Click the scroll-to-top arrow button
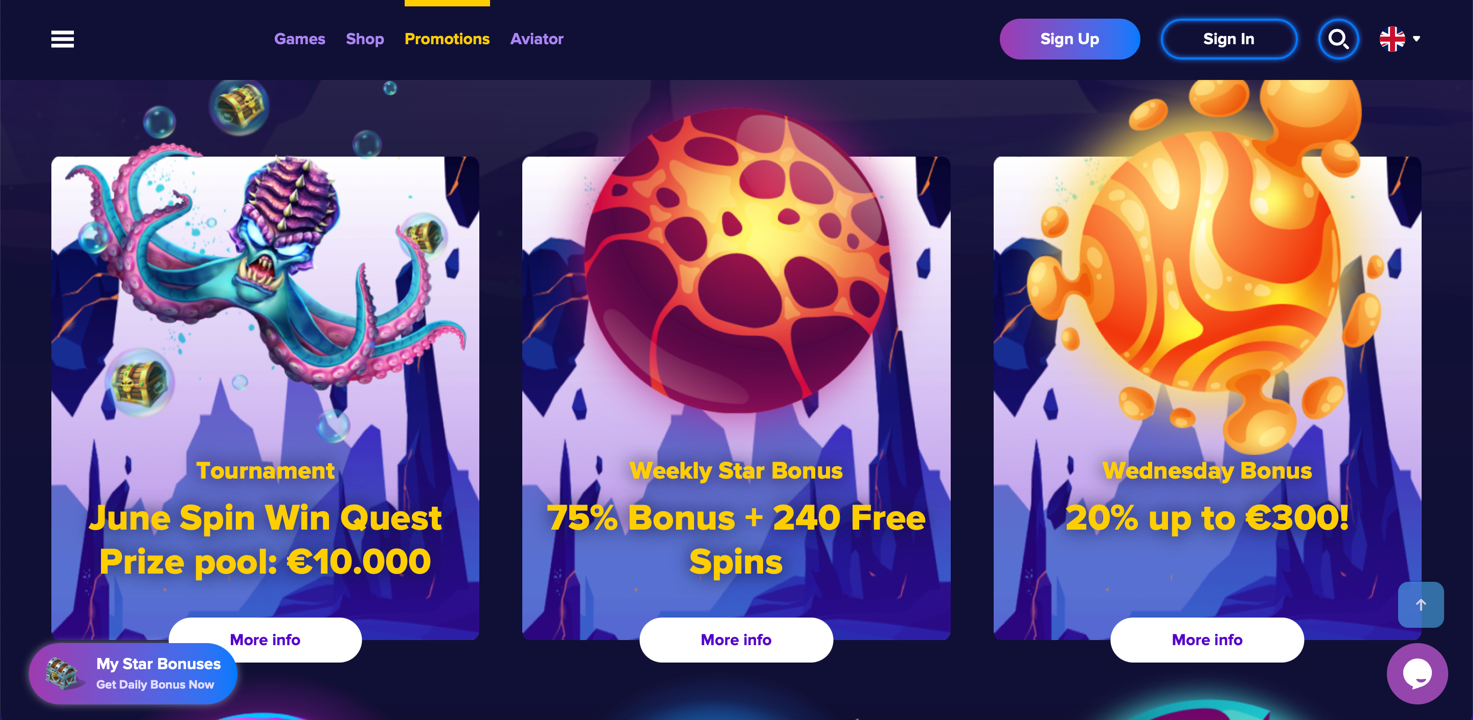Image resolution: width=1473 pixels, height=720 pixels. [1421, 605]
